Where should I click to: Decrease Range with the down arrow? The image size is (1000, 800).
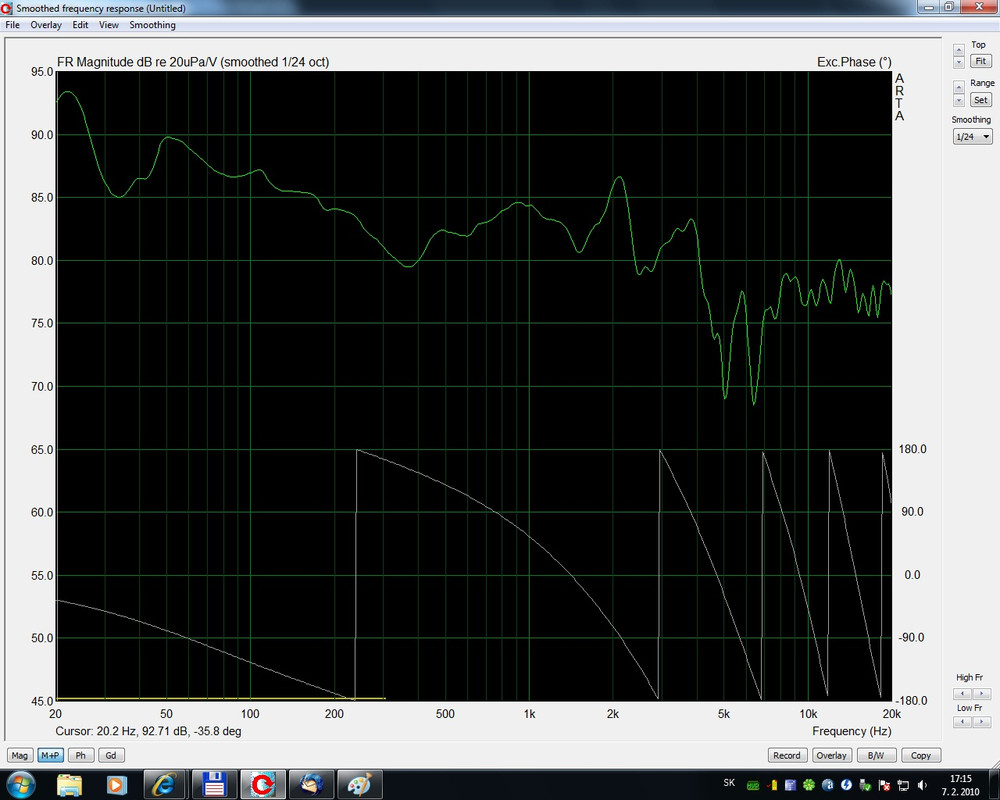[x=959, y=100]
